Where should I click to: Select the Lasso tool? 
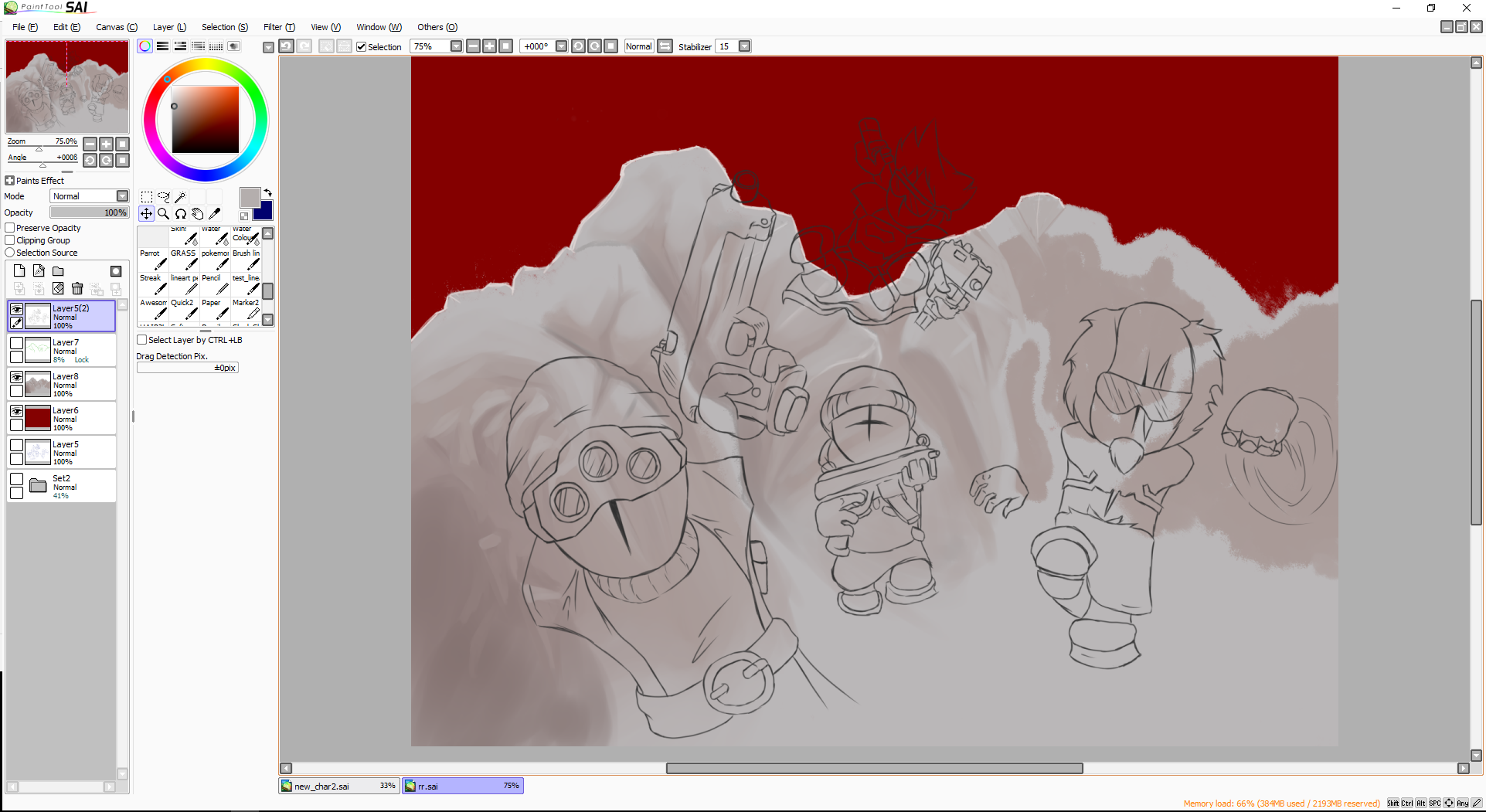pyautogui.click(x=164, y=197)
